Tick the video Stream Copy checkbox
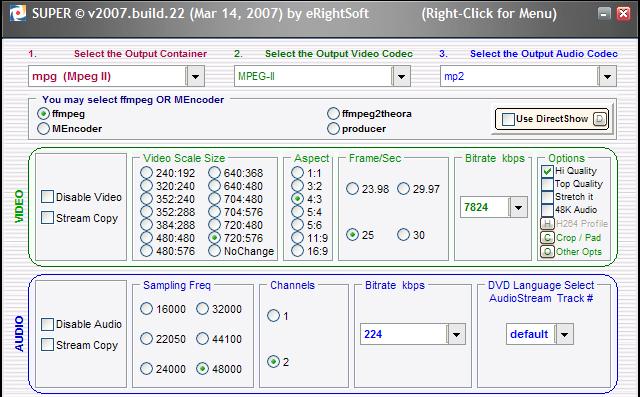640x397 pixels. (x=47, y=217)
